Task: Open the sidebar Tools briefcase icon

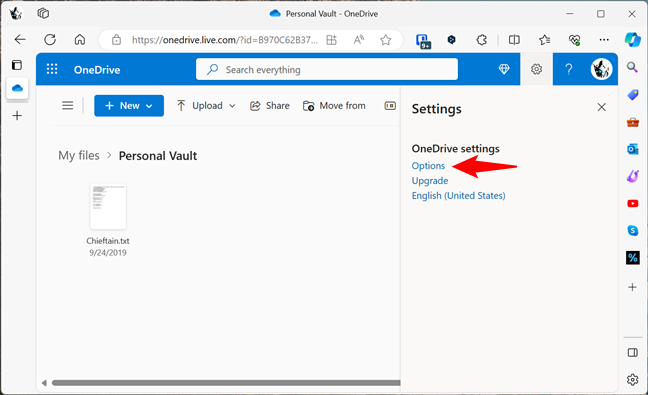Action: (633, 122)
